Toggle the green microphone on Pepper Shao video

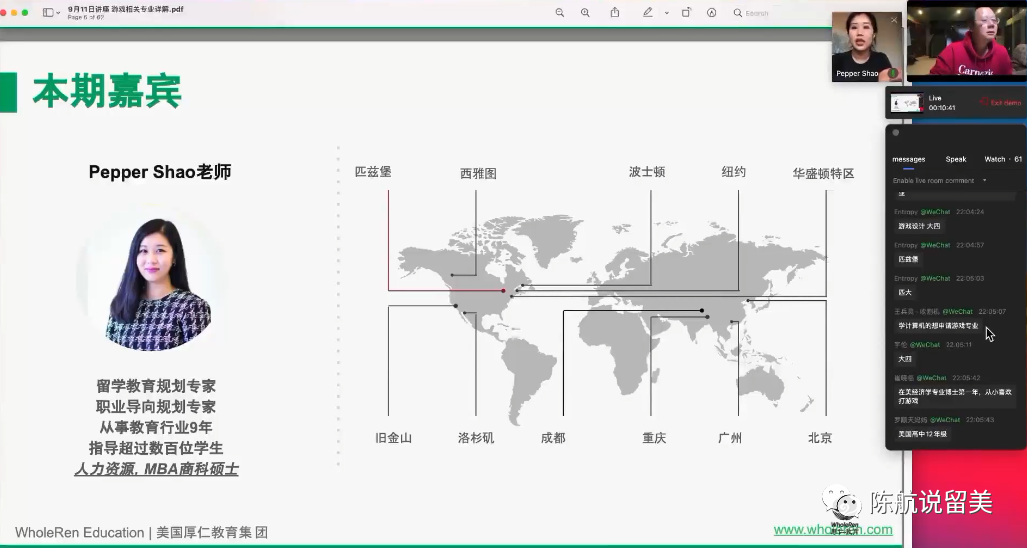pos(891,73)
